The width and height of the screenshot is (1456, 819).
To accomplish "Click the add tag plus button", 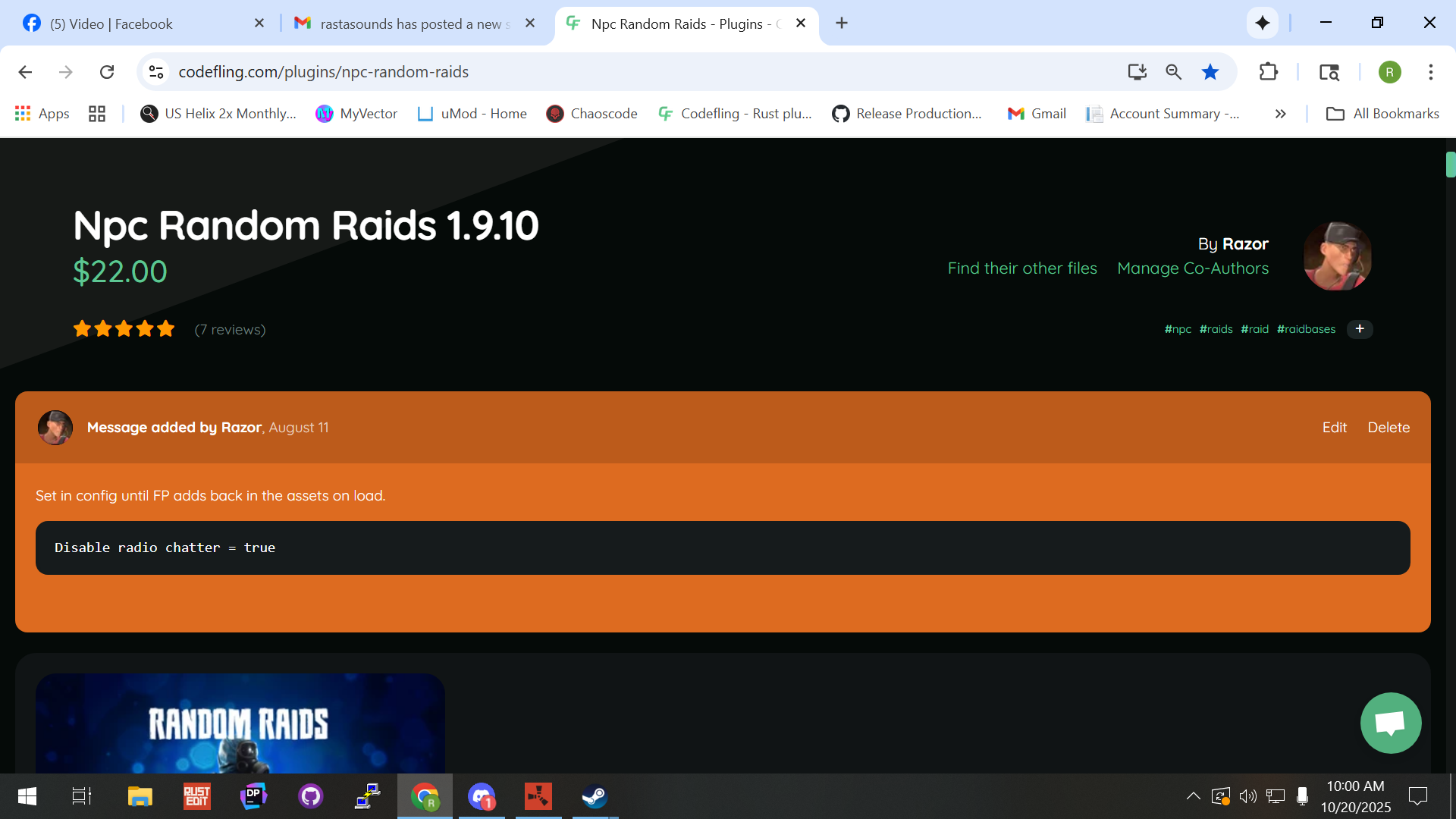I will pyautogui.click(x=1360, y=329).
